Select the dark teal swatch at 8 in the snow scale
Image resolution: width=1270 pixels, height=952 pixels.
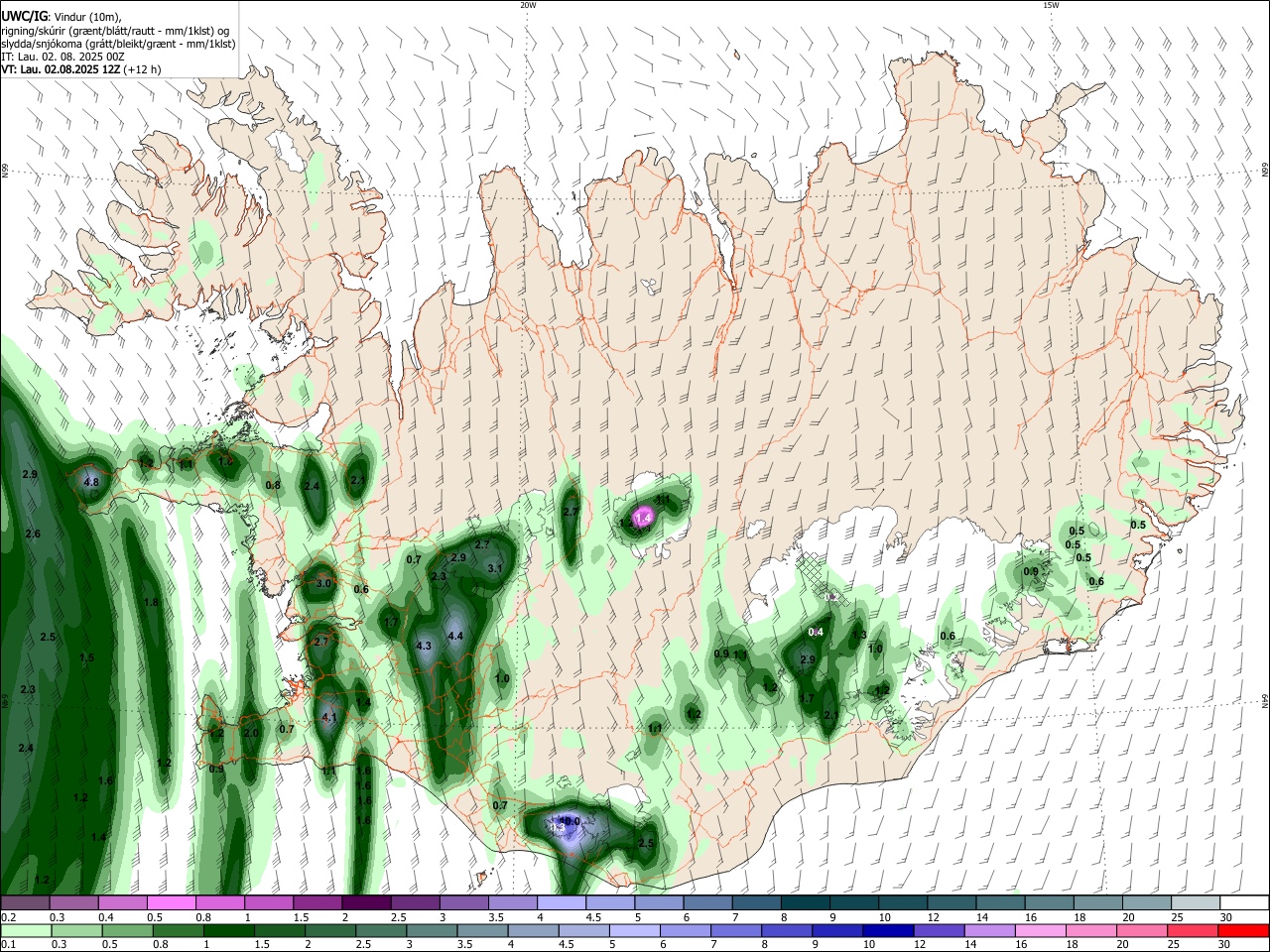tap(804, 902)
